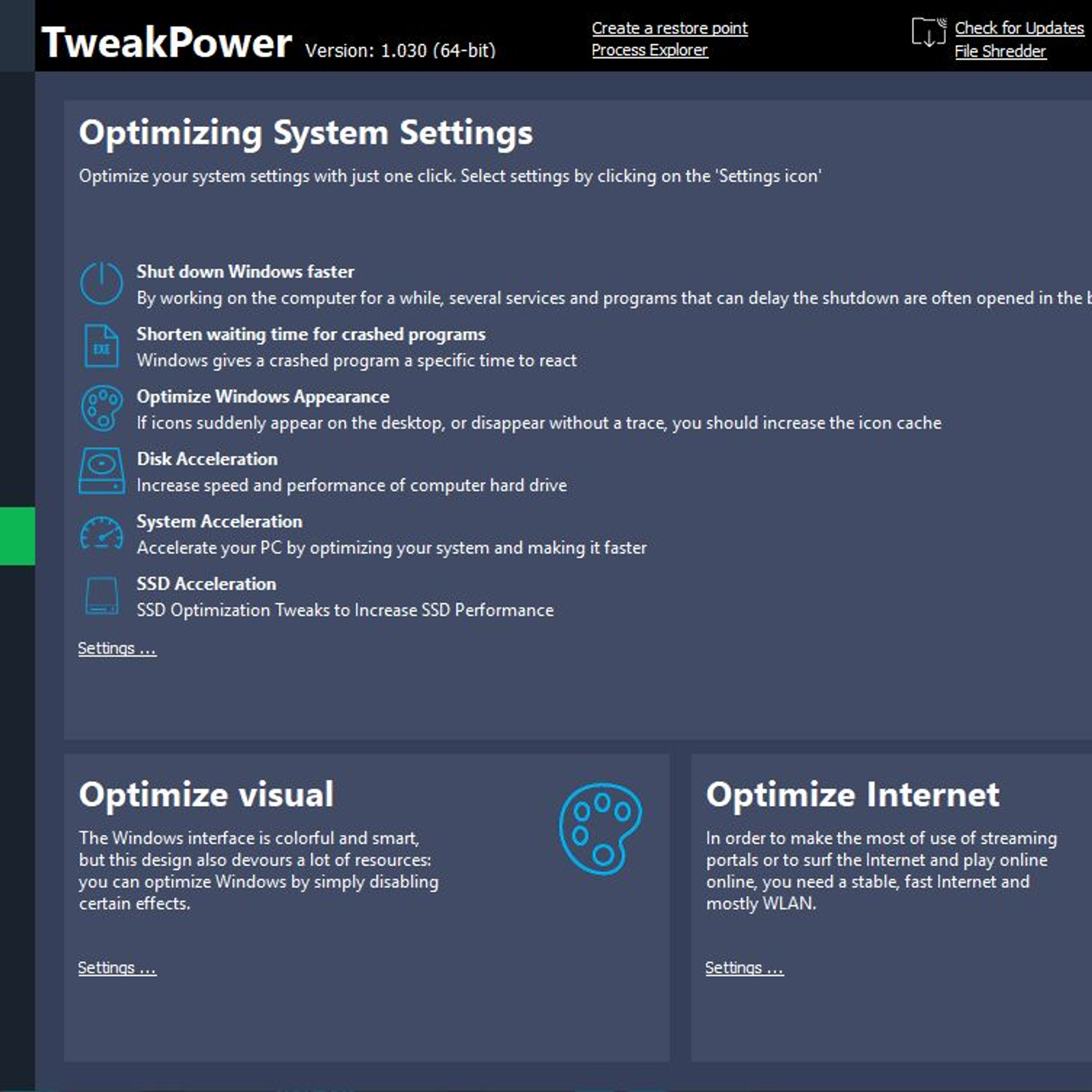Click the Check for Updates link
The width and height of the screenshot is (1092, 1092).
[1019, 28]
